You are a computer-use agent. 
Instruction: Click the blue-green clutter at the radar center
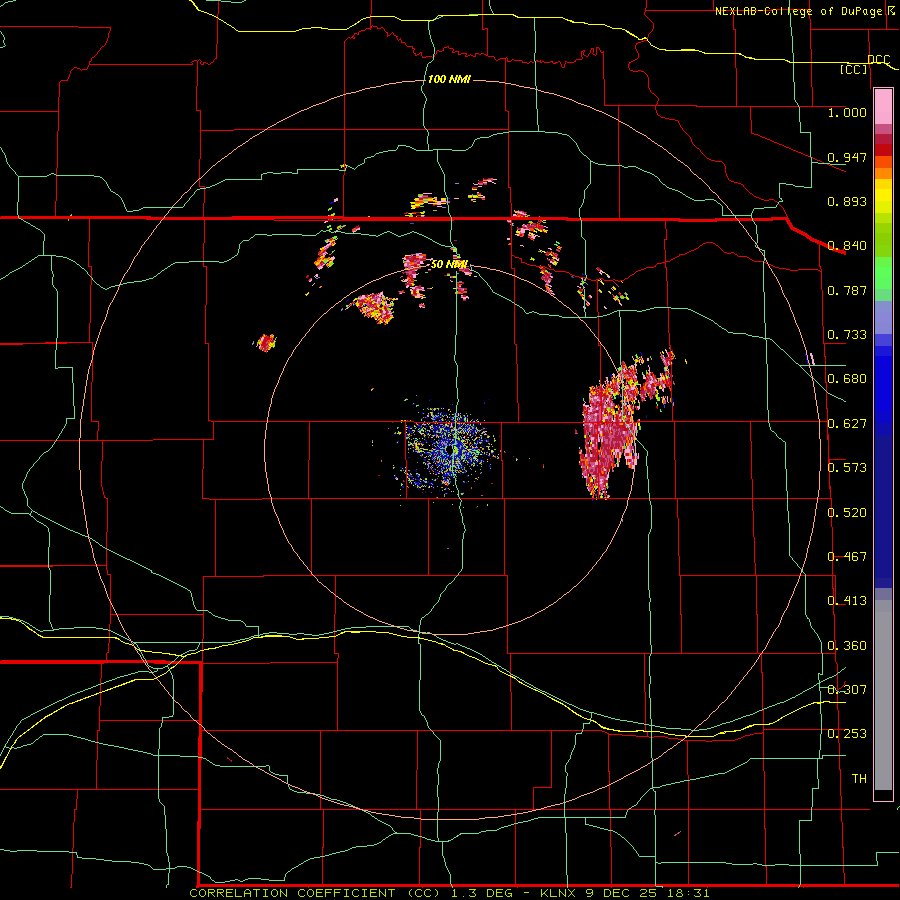click(x=449, y=450)
